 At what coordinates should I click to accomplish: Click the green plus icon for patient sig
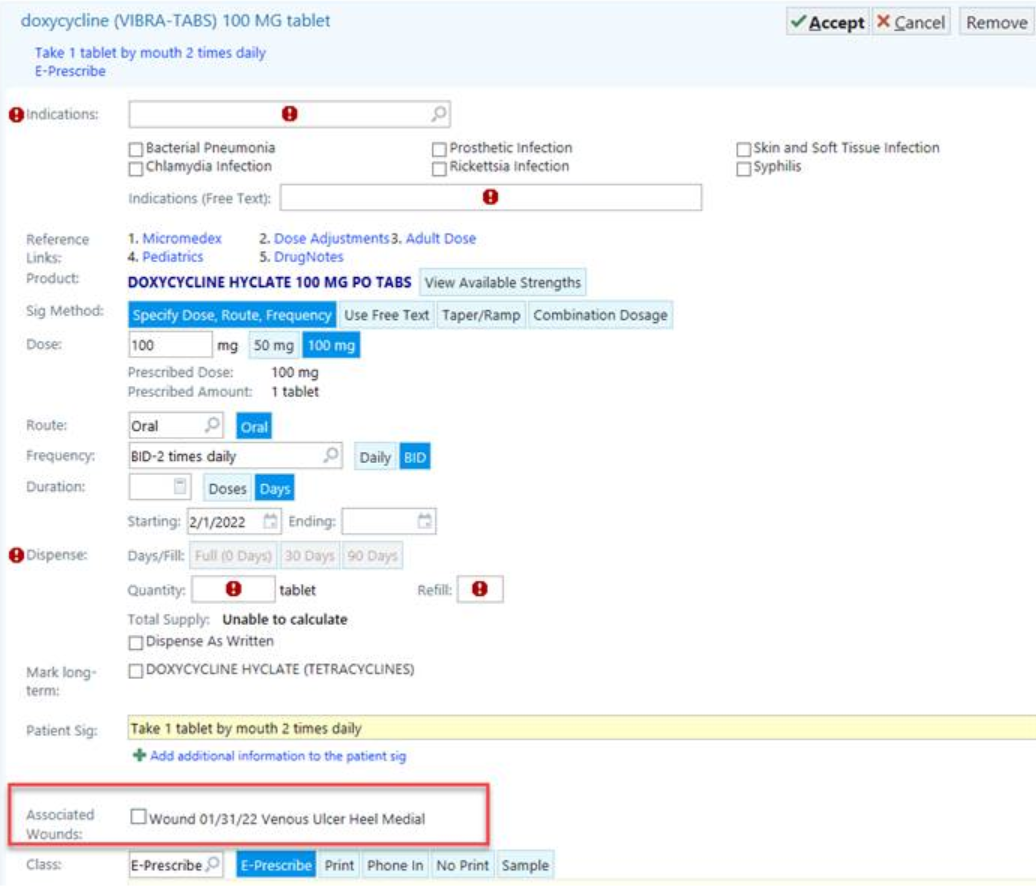[139, 755]
